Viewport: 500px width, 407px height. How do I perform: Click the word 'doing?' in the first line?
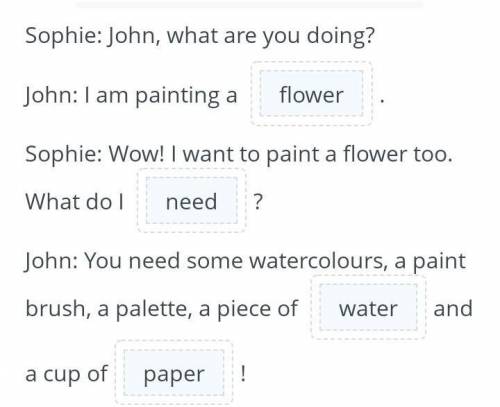coord(341,36)
